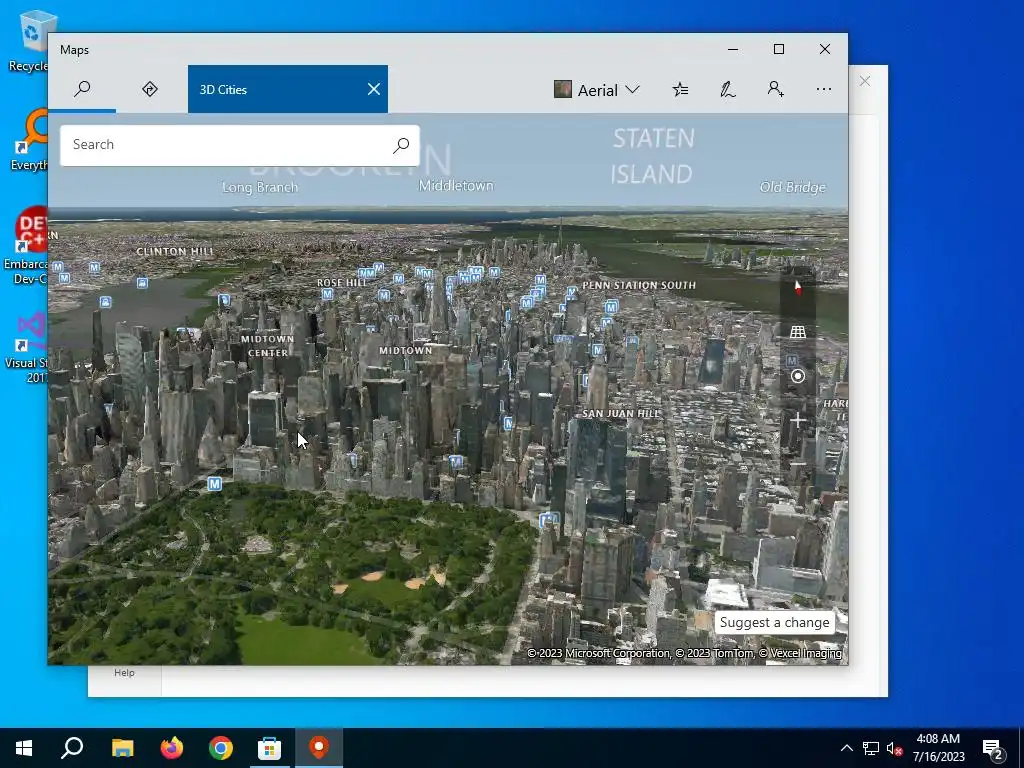Click the muted volume tray icon
1024x768 pixels.
(894, 748)
